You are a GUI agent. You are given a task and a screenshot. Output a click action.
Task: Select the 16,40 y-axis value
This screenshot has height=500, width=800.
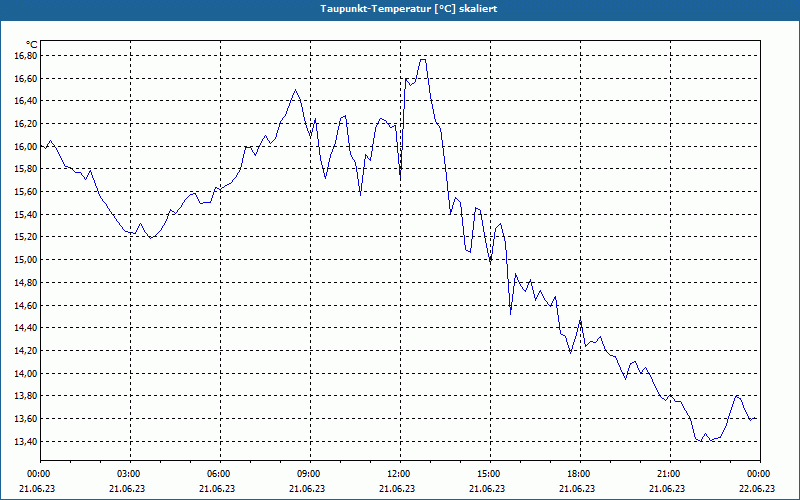pos(25,101)
